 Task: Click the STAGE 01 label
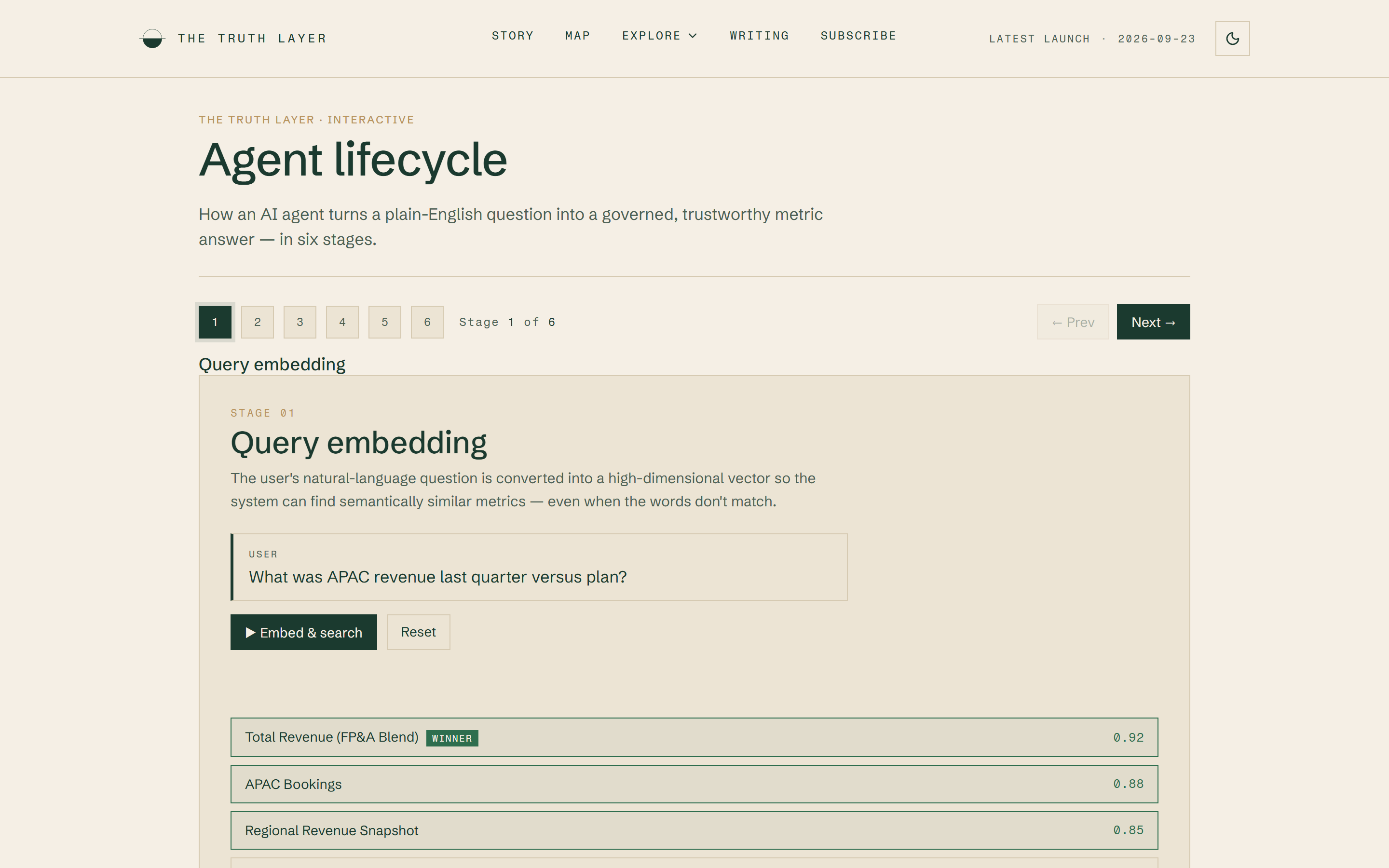coord(262,413)
